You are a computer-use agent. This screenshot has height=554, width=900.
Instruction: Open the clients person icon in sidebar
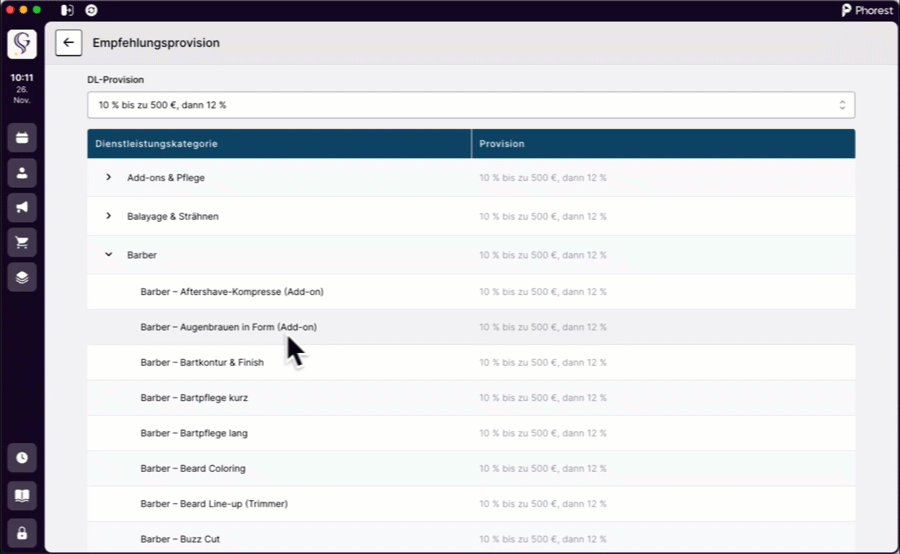coord(22,173)
